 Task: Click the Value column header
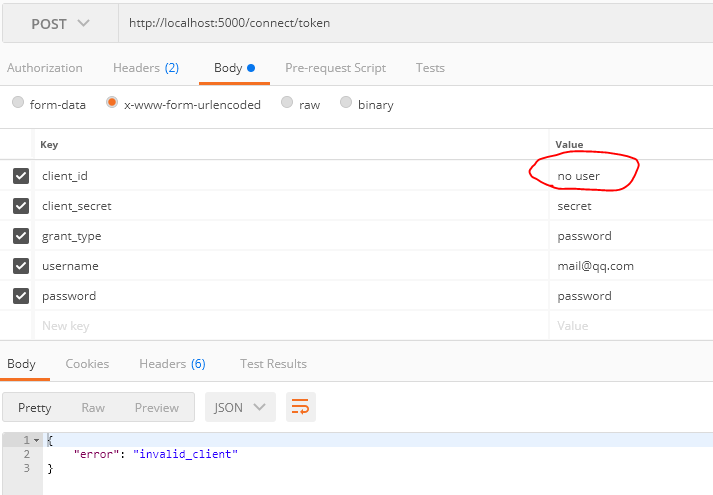click(x=569, y=145)
